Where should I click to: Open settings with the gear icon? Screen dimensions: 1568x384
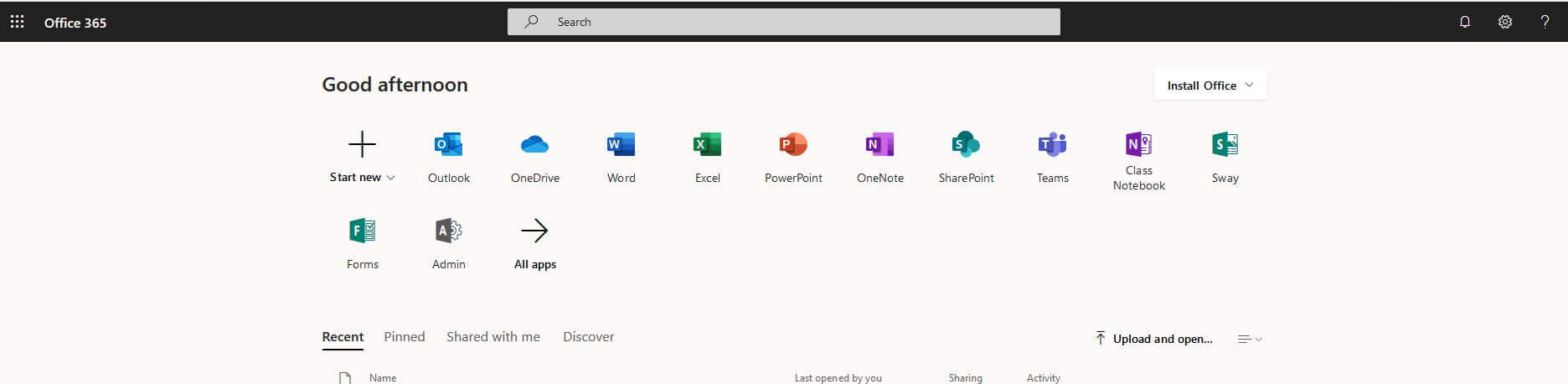tap(1505, 22)
